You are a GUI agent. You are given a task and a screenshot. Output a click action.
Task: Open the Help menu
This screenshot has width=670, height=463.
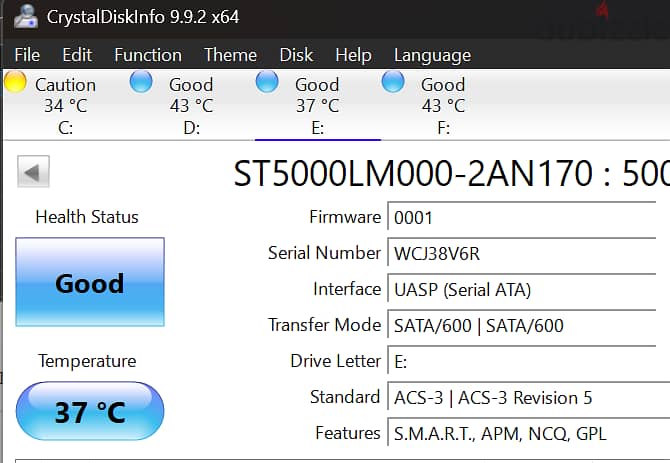click(x=353, y=55)
